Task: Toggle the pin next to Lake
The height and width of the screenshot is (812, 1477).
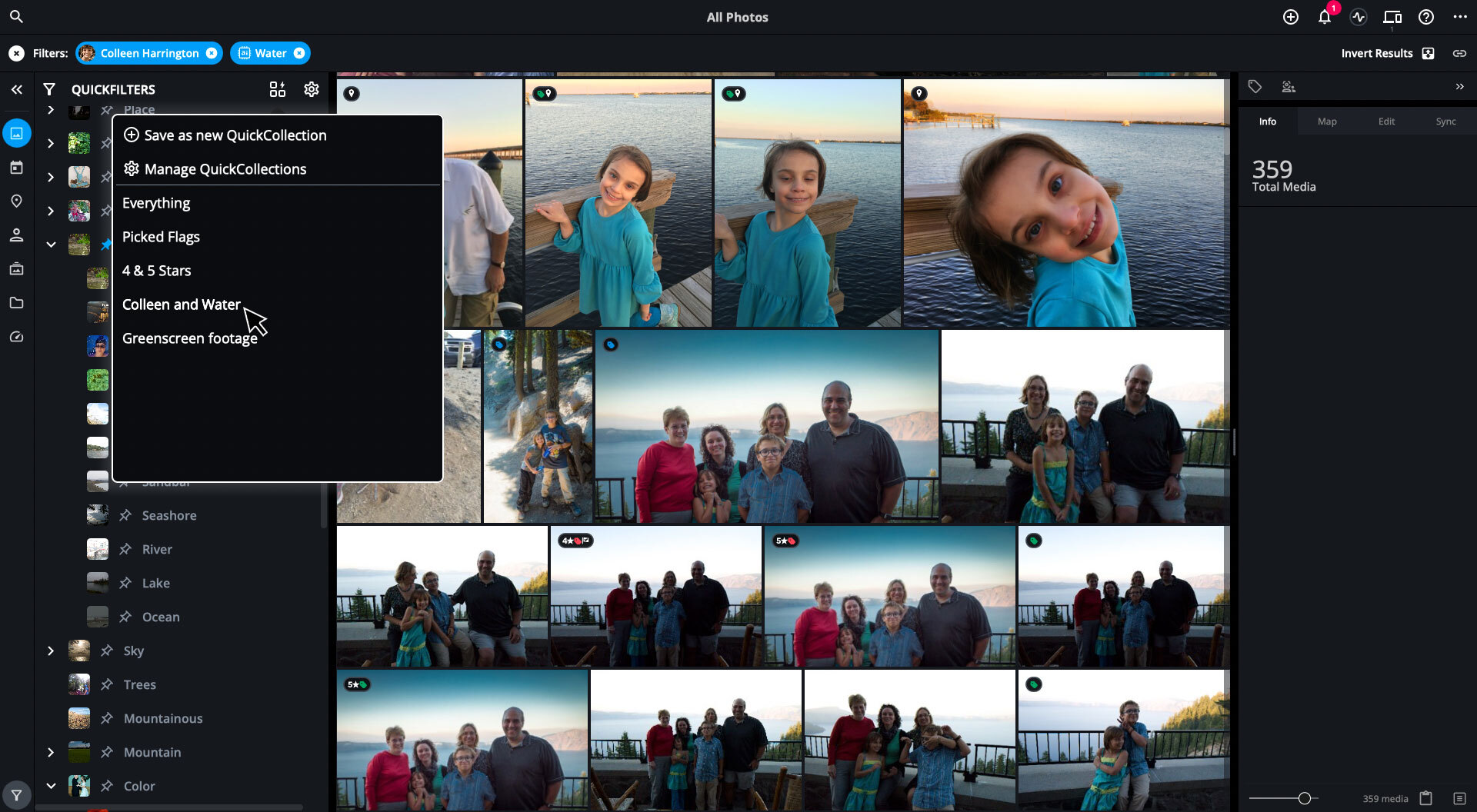Action: (x=124, y=583)
